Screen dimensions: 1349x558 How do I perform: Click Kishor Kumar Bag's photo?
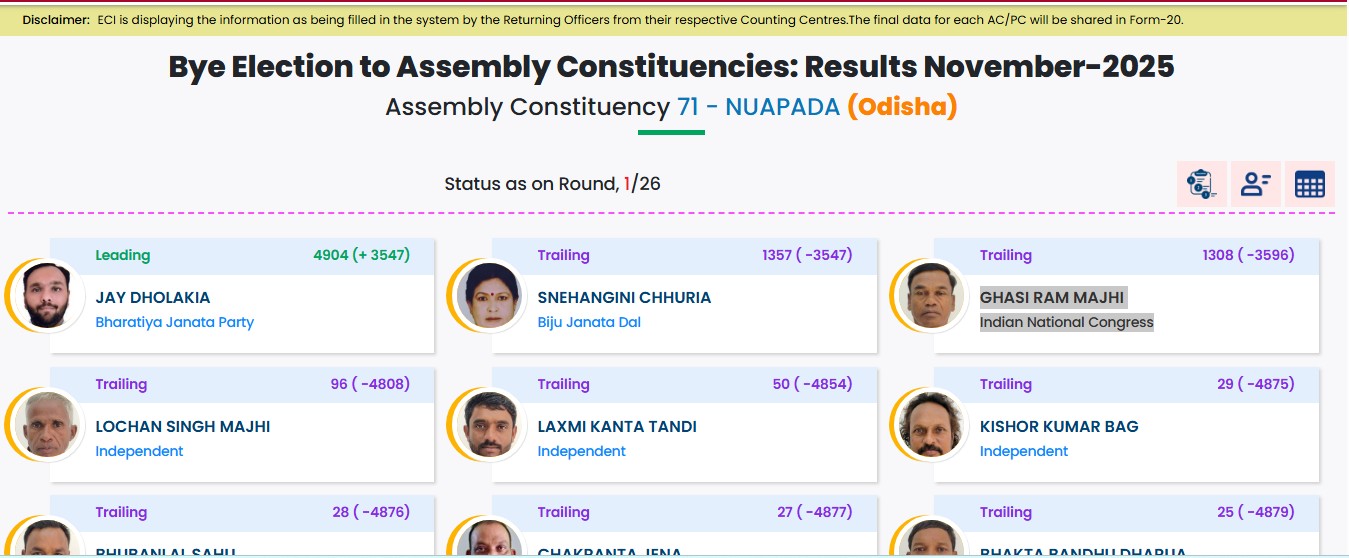tap(930, 424)
